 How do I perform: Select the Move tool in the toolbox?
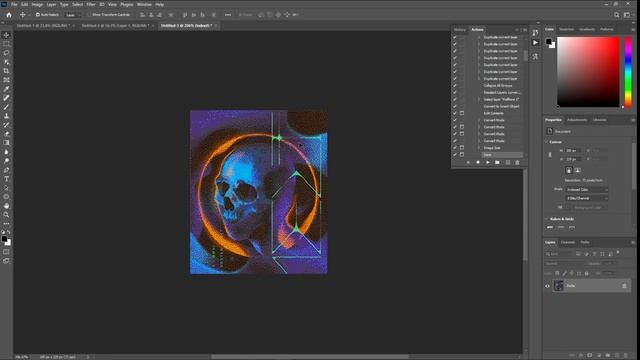[x=6, y=35]
